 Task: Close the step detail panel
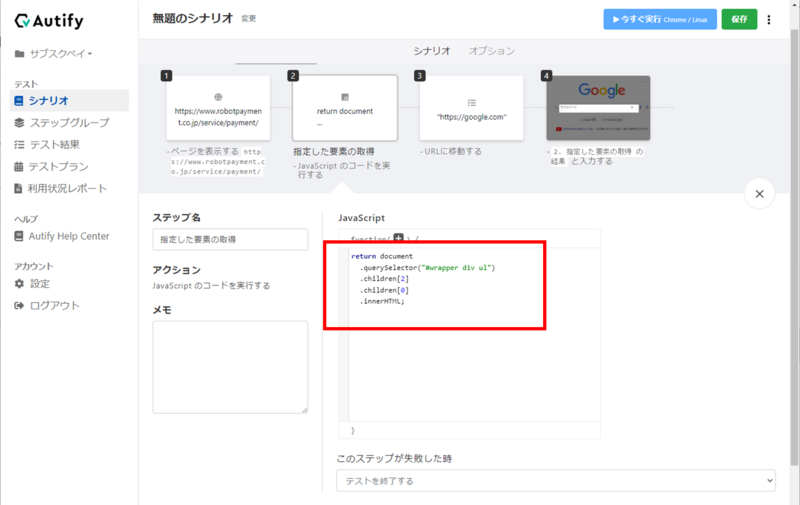[x=759, y=194]
